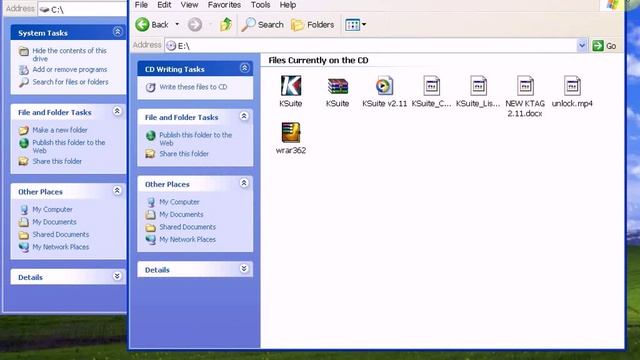Collapse the CD Writing Tasks panel

[x=244, y=68]
